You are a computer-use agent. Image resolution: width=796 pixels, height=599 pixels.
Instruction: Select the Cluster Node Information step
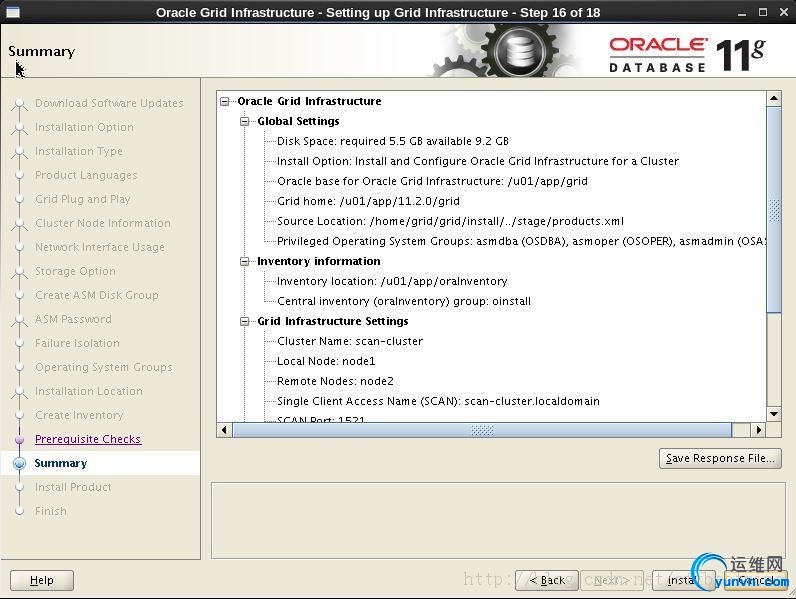click(103, 223)
